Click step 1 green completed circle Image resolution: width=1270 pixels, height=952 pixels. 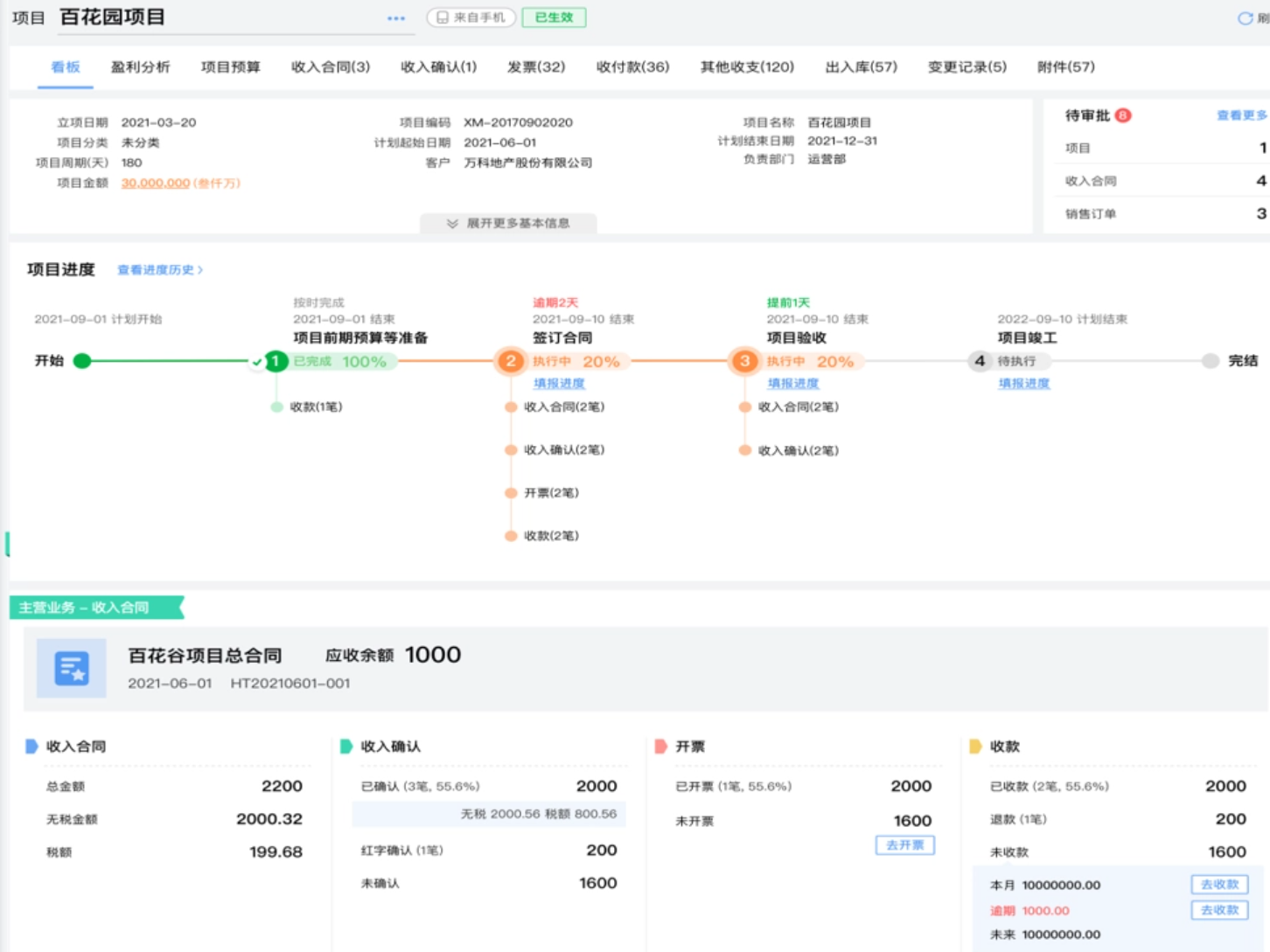point(276,361)
